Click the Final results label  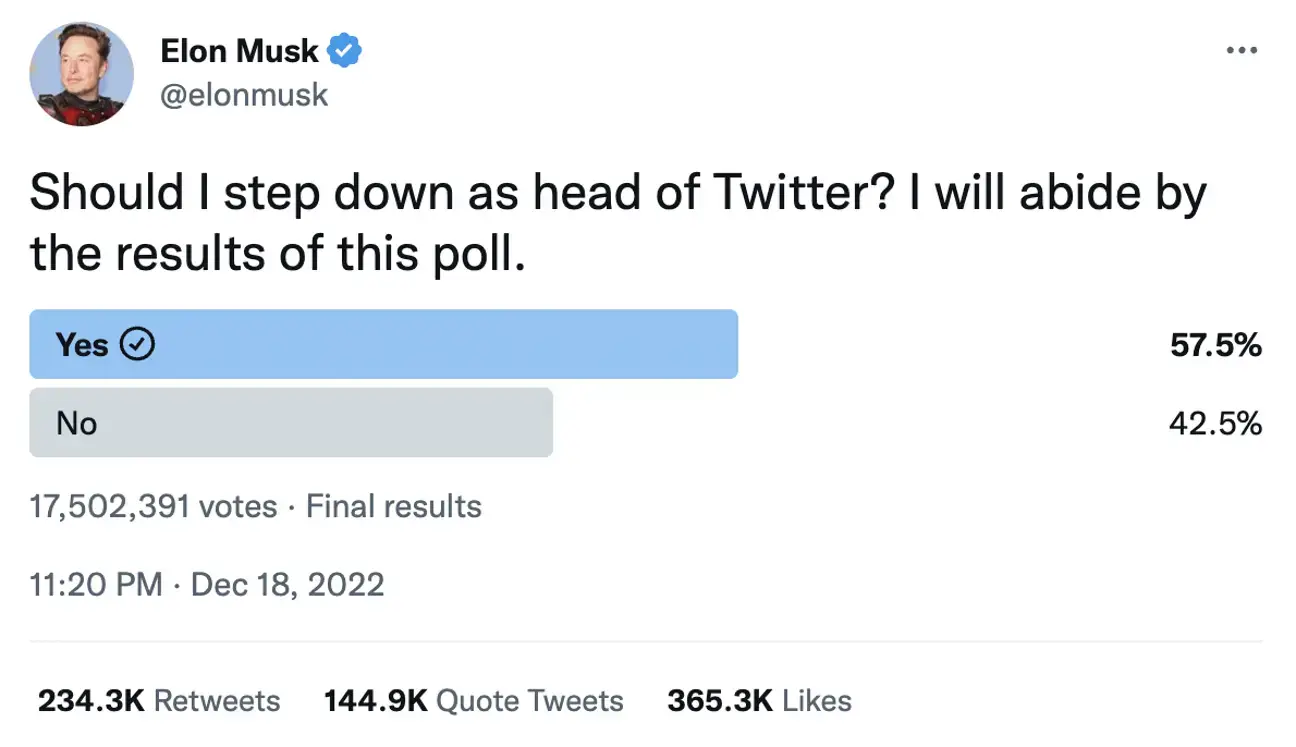click(x=394, y=507)
